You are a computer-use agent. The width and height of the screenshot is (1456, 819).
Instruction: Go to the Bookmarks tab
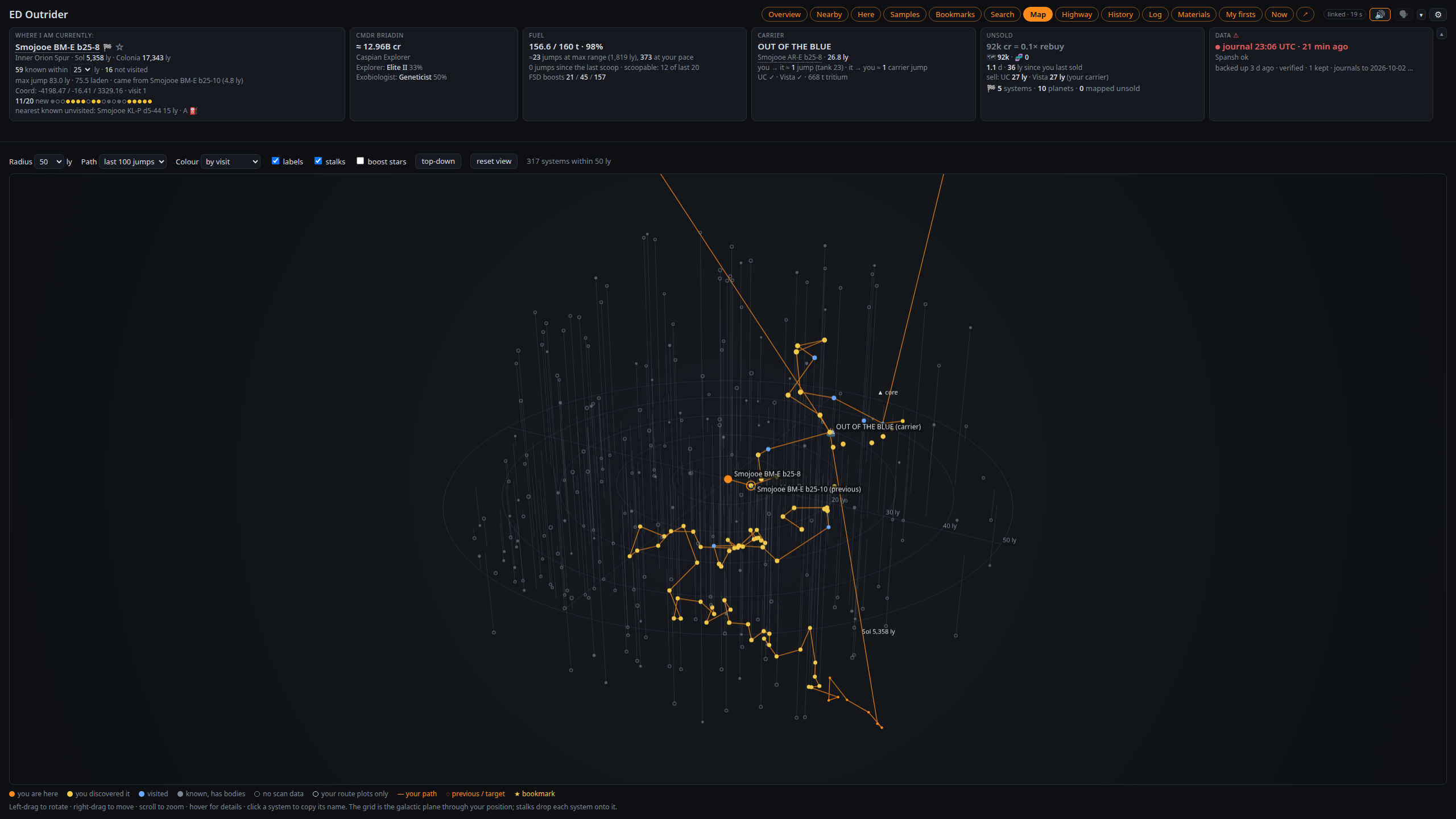[955, 14]
